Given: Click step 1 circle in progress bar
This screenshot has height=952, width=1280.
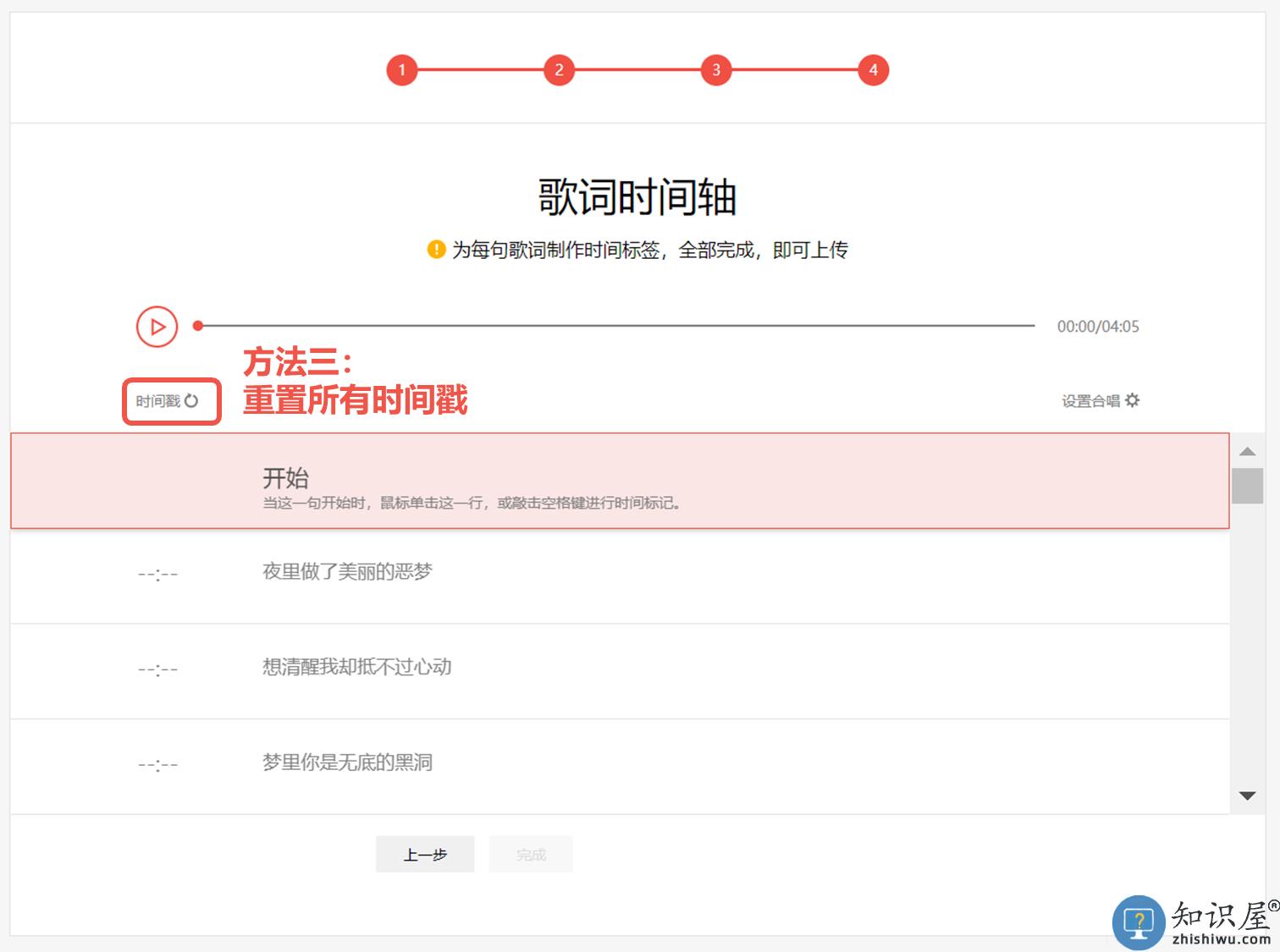Looking at the screenshot, I should coord(402,70).
